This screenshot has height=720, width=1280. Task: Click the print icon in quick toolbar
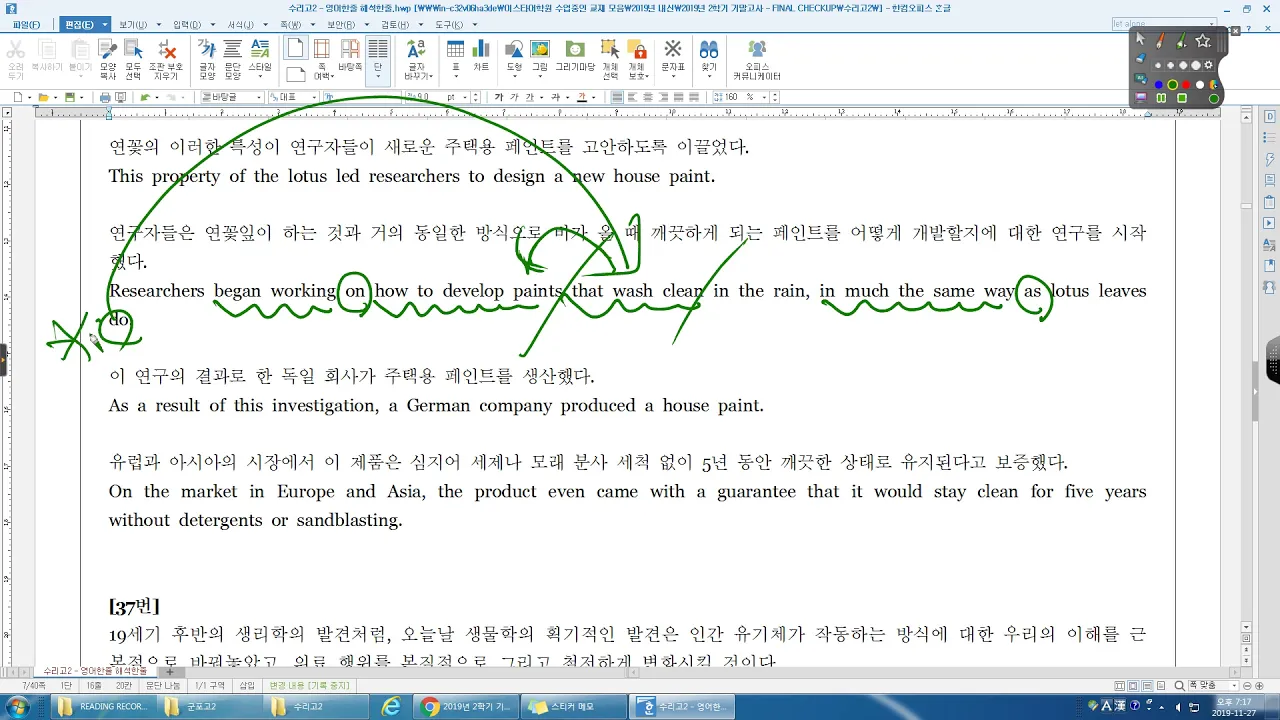[105, 97]
